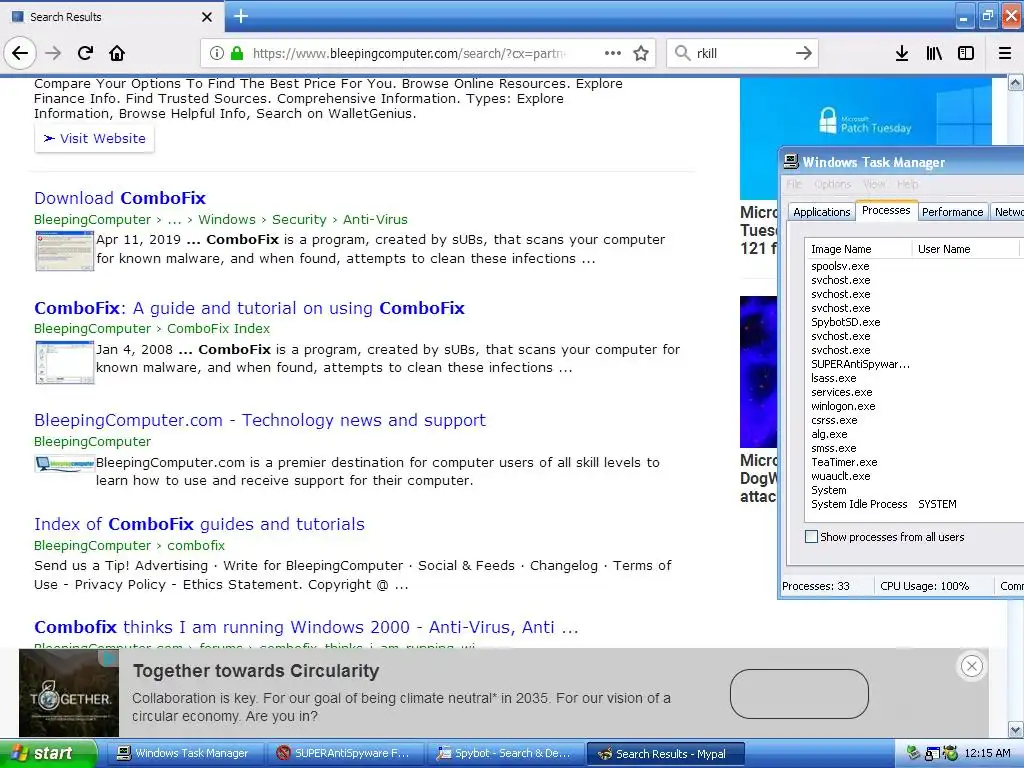Select lsass.exe process
The width and height of the screenshot is (1024, 768).
[x=833, y=378]
